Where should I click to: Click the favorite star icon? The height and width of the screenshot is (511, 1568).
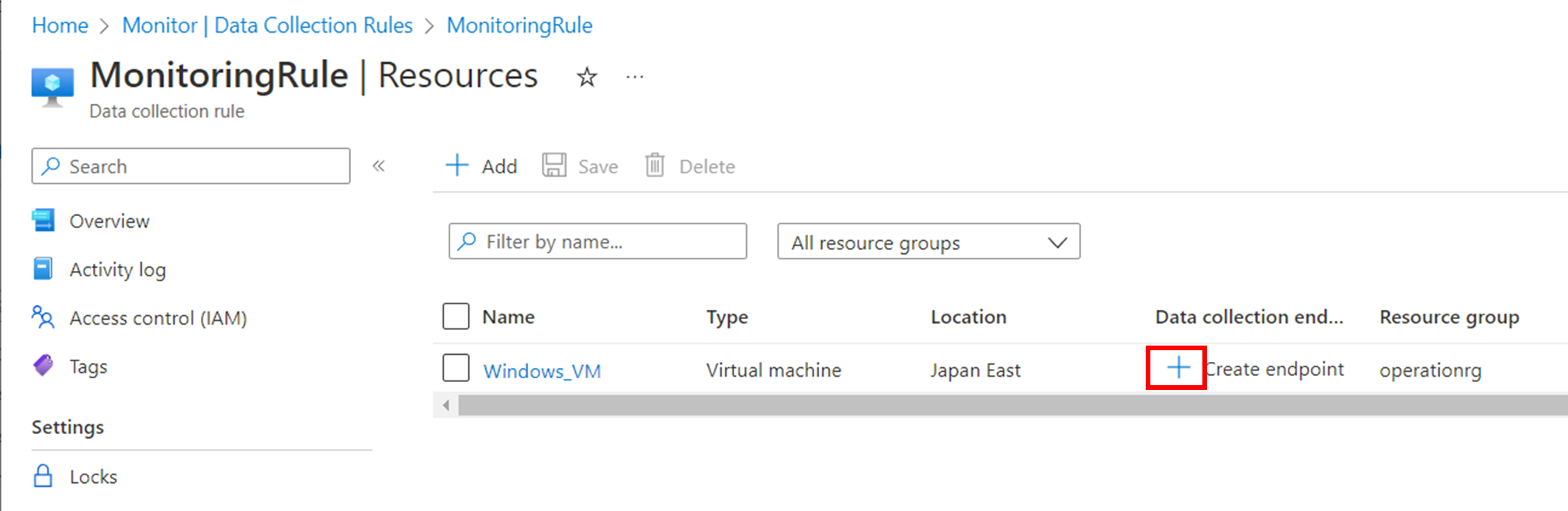[x=587, y=77]
